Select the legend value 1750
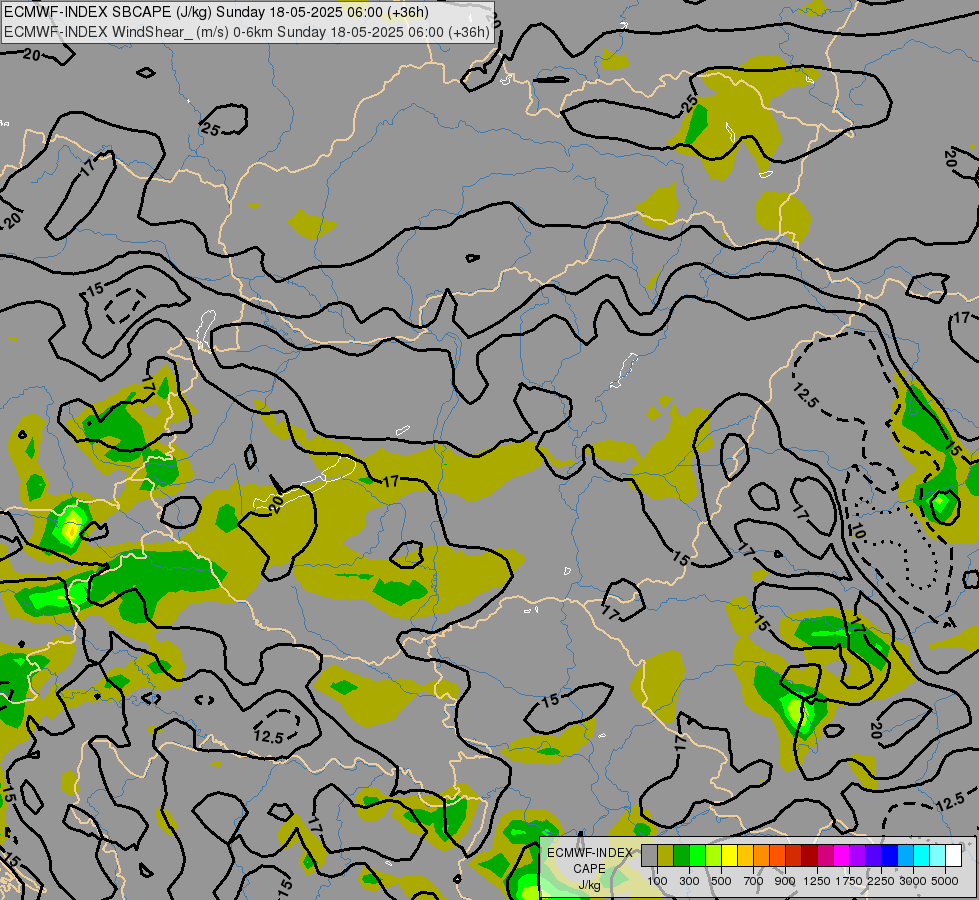This screenshot has height=900, width=979. click(x=849, y=881)
